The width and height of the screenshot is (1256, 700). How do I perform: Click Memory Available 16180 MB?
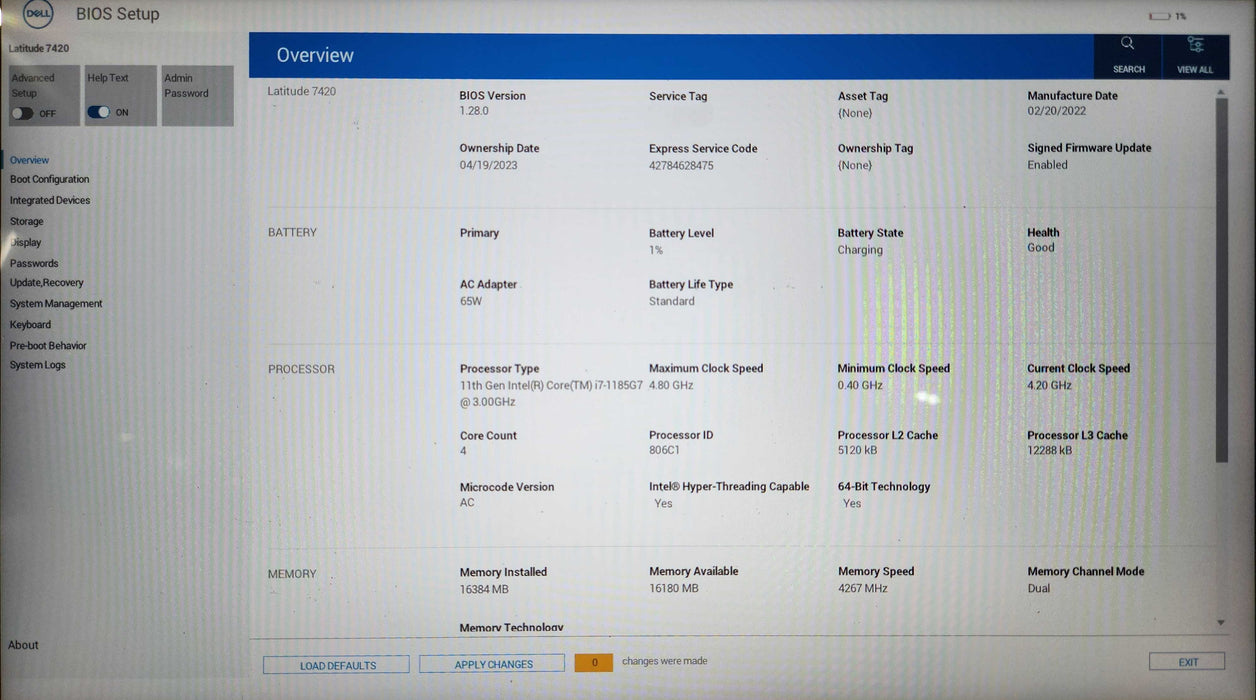(673, 588)
